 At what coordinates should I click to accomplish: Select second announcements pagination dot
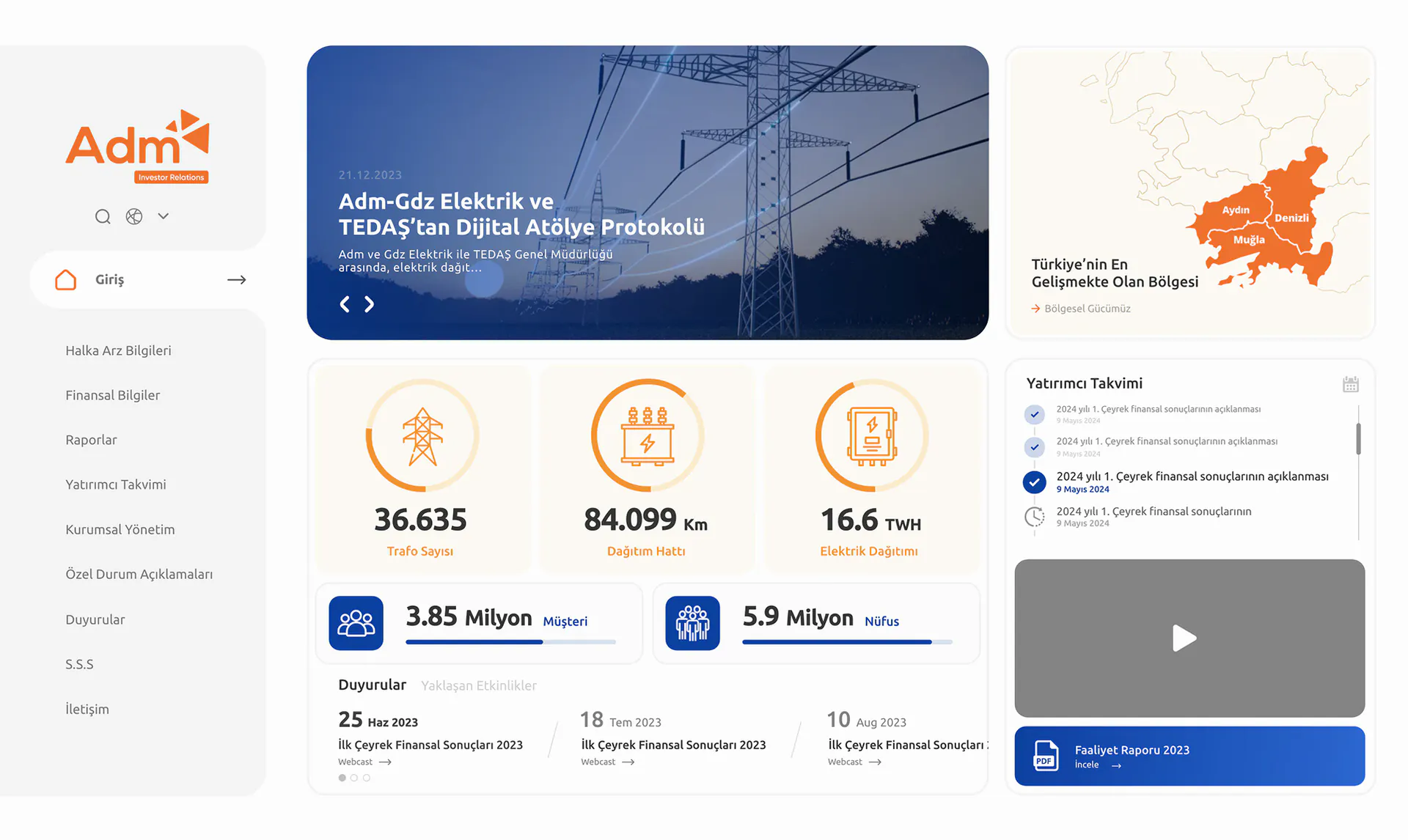pos(354,778)
